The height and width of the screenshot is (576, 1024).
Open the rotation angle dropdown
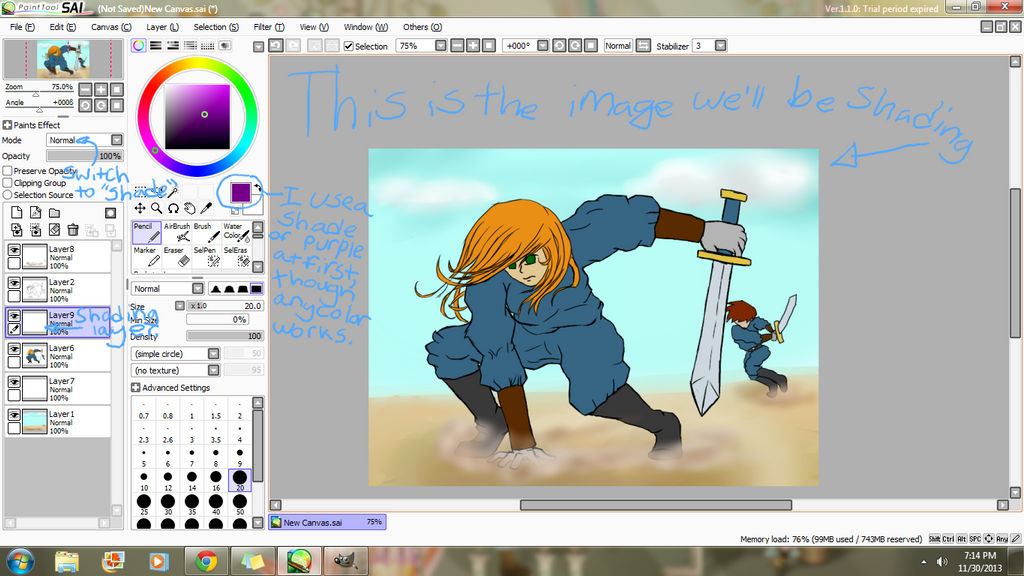point(543,46)
